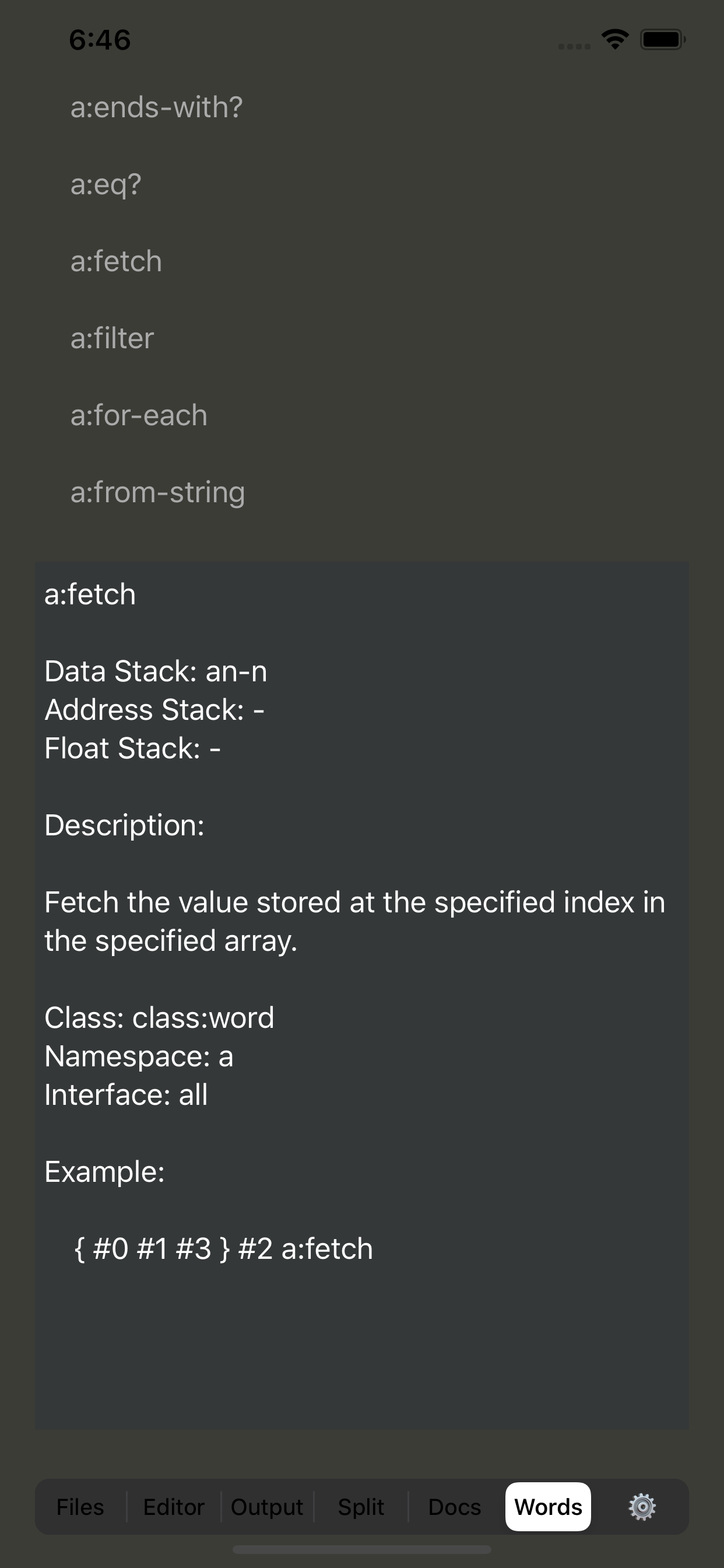Tap the battery indicator icon
The image size is (724, 1568).
click(662, 40)
